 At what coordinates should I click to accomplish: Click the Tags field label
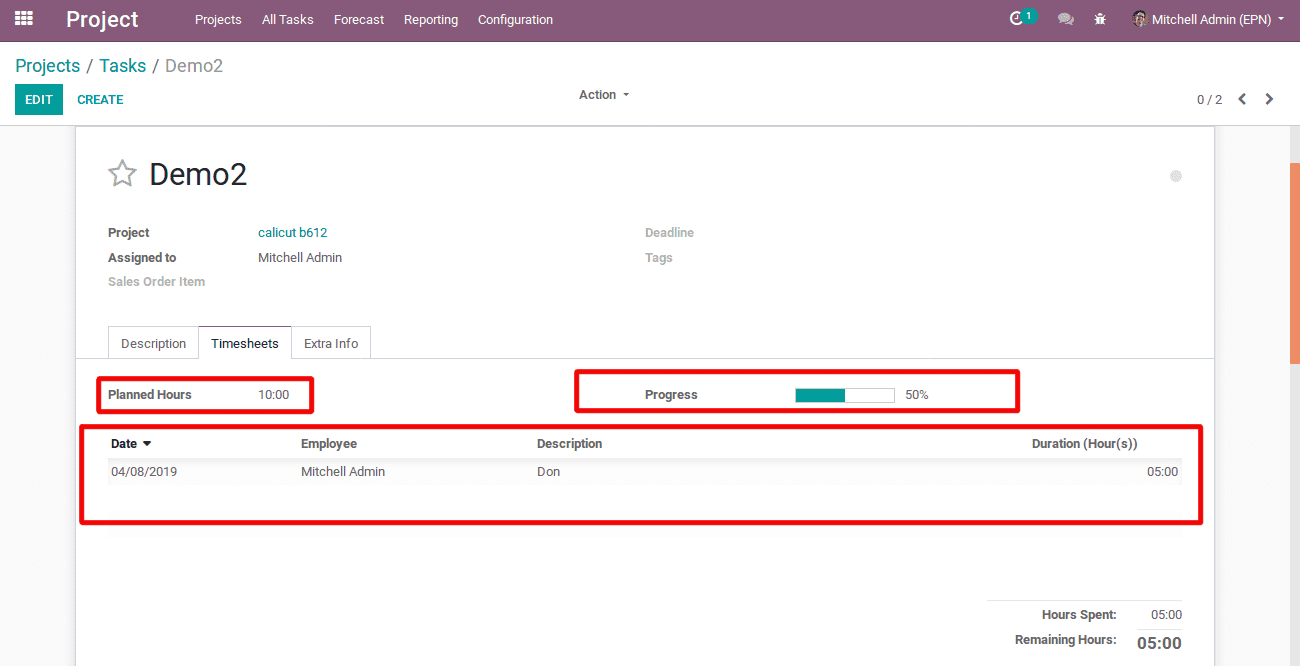click(x=659, y=258)
